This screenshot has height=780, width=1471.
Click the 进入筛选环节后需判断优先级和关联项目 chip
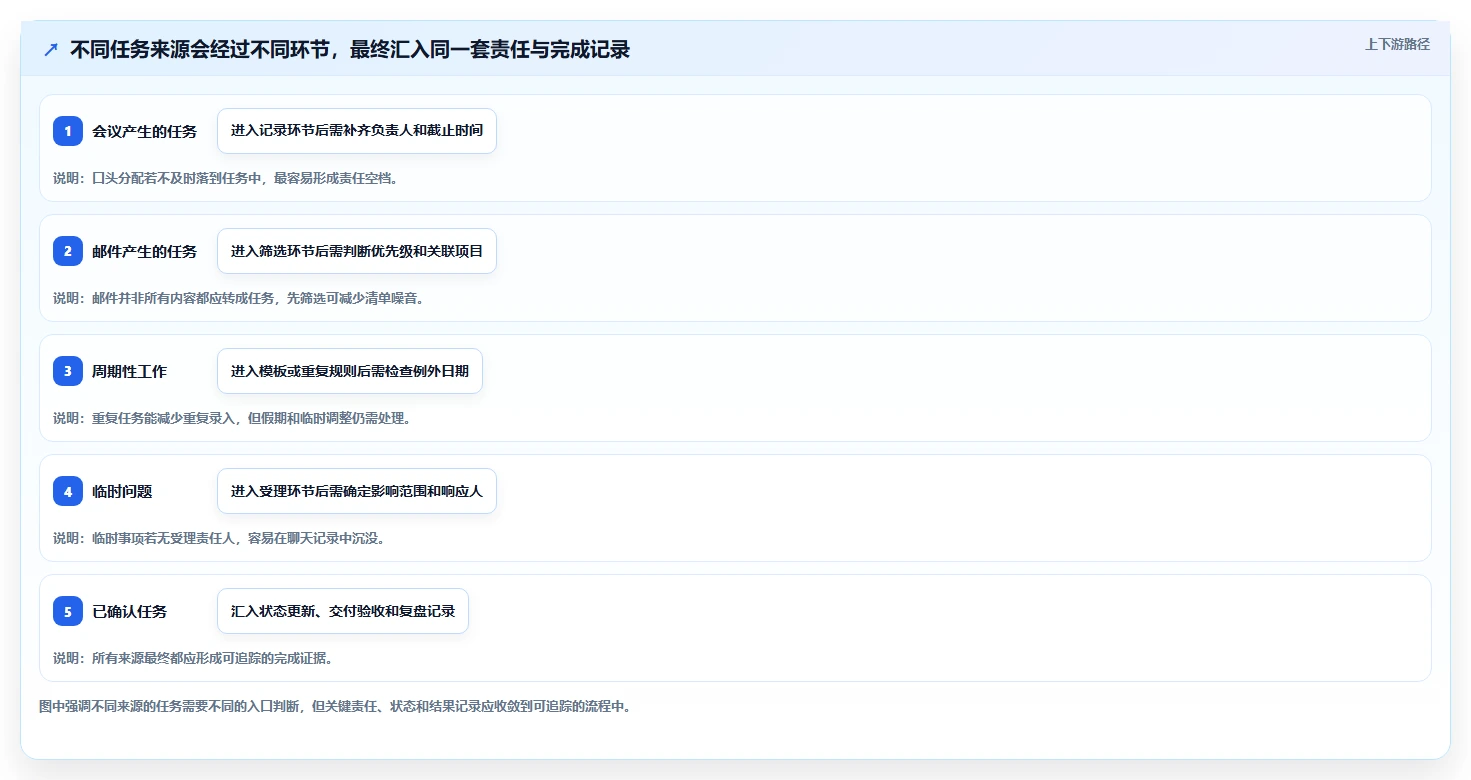point(357,251)
